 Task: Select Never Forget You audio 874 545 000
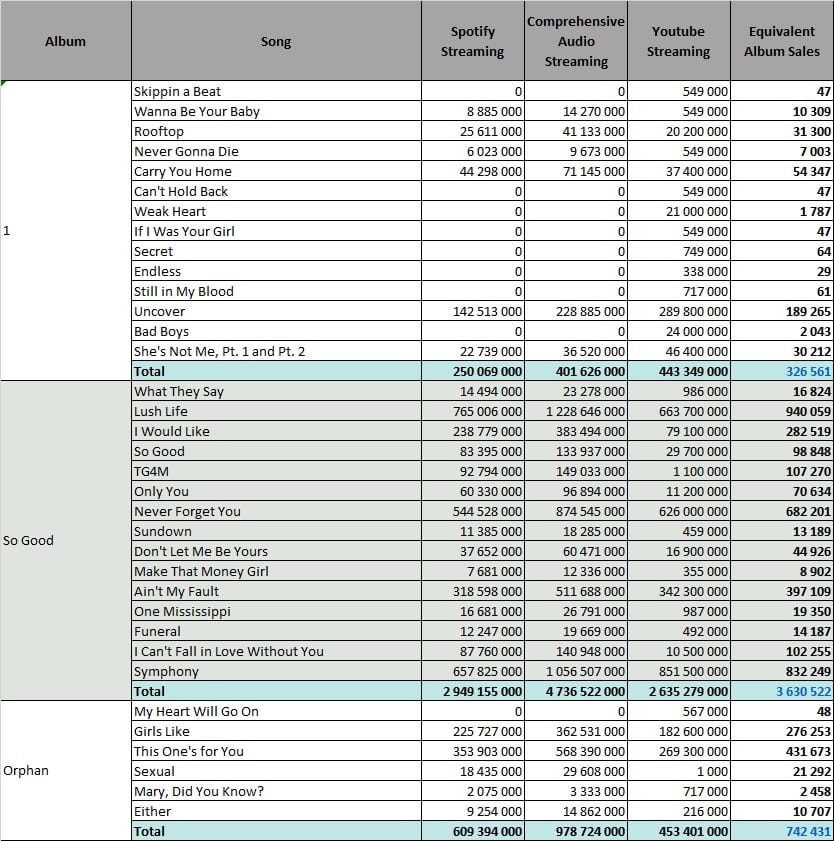coord(575,511)
